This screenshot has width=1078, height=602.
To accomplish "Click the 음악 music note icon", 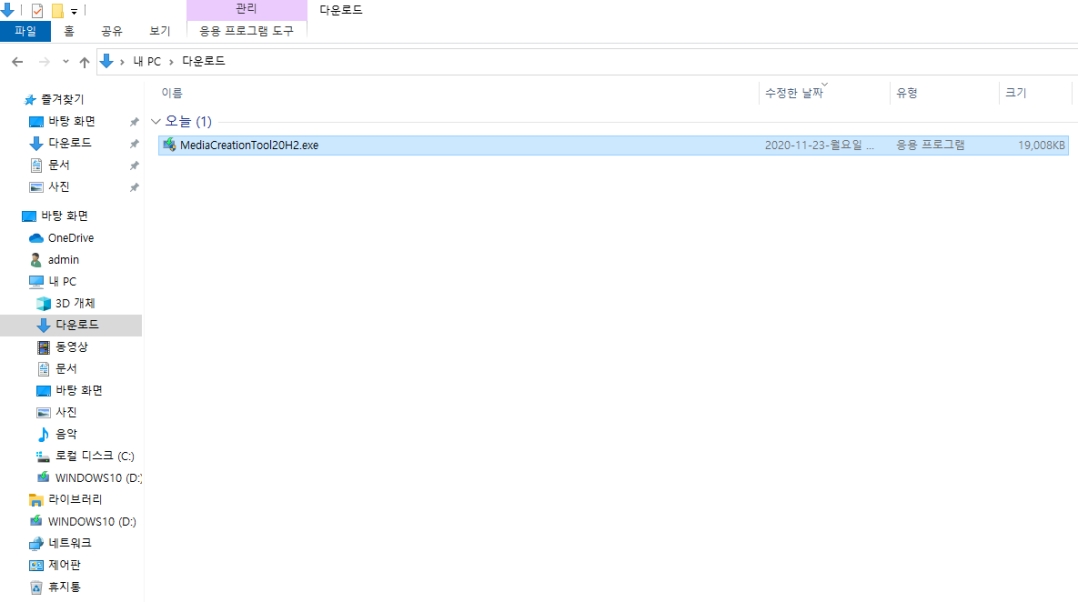I will coord(43,434).
